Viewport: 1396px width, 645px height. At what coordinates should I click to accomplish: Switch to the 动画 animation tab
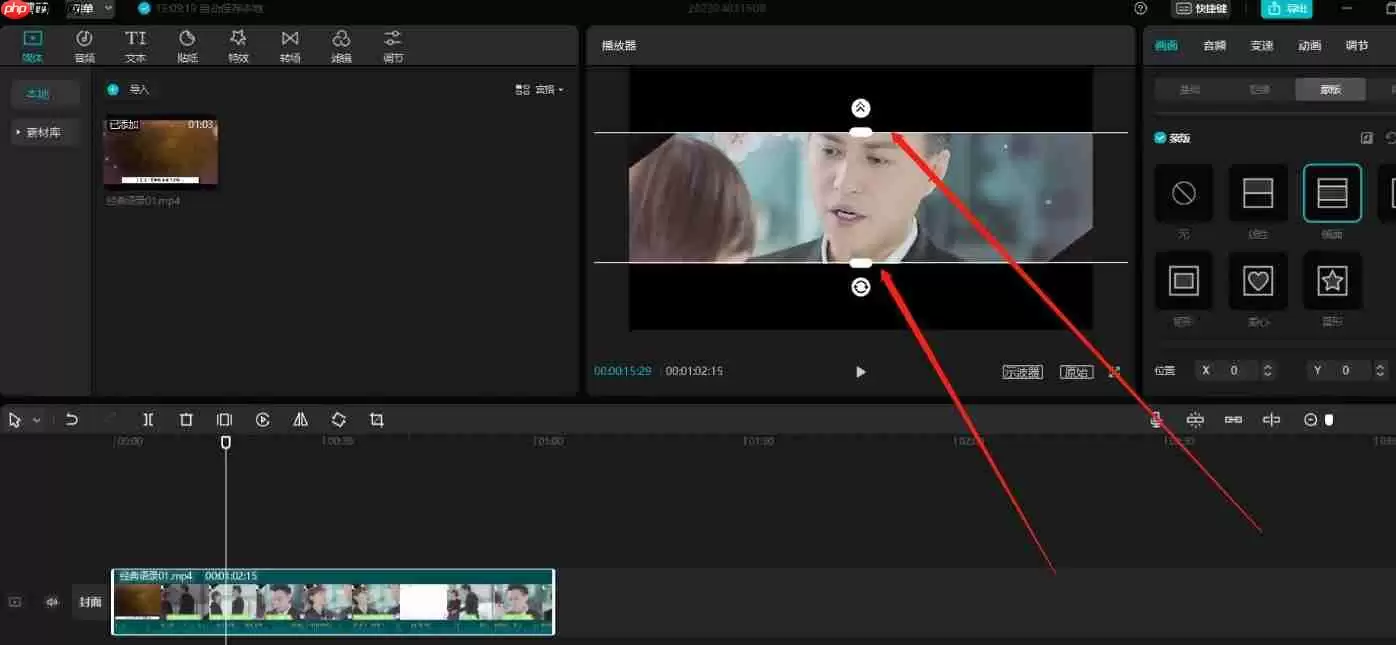(1309, 45)
